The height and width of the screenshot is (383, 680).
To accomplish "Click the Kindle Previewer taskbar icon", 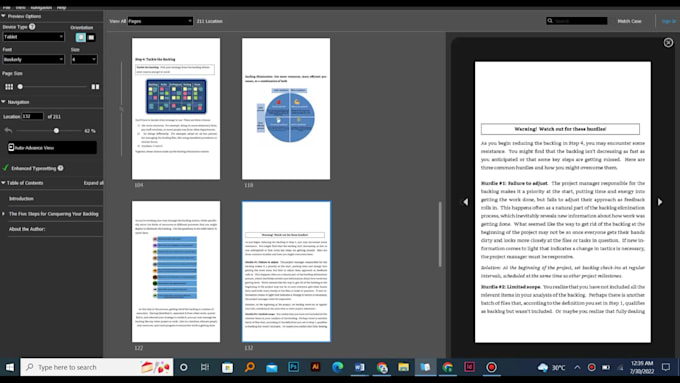I will coord(425,367).
